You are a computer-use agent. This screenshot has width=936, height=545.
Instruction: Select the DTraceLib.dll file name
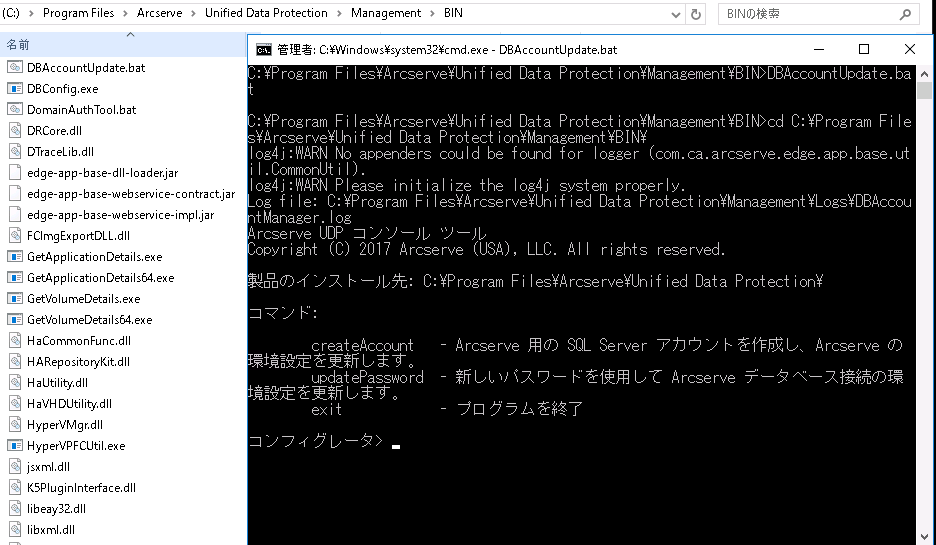(x=60, y=152)
